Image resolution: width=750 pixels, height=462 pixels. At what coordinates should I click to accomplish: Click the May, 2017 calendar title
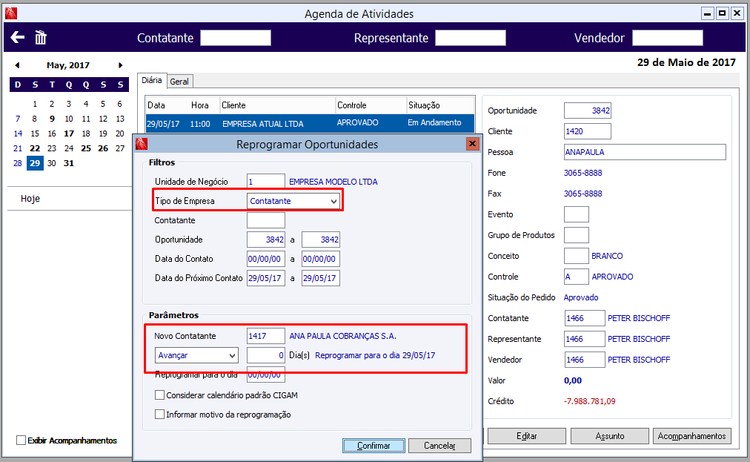tap(68, 65)
